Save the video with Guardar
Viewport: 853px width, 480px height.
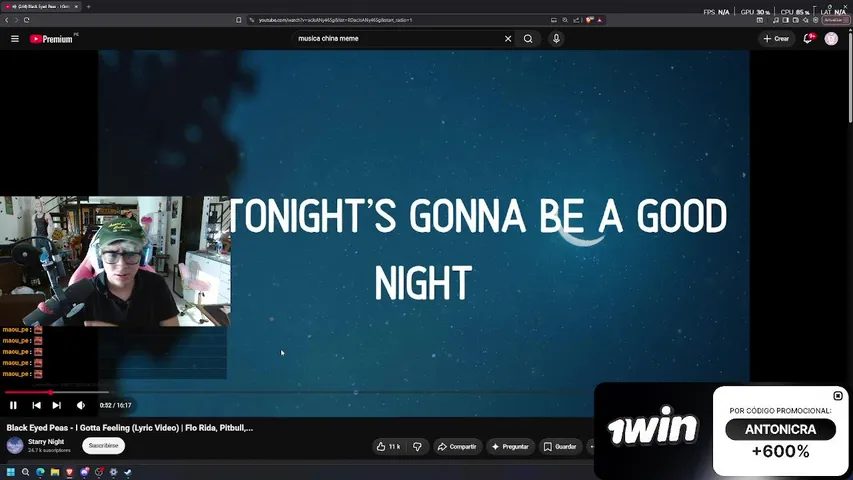click(x=560, y=447)
